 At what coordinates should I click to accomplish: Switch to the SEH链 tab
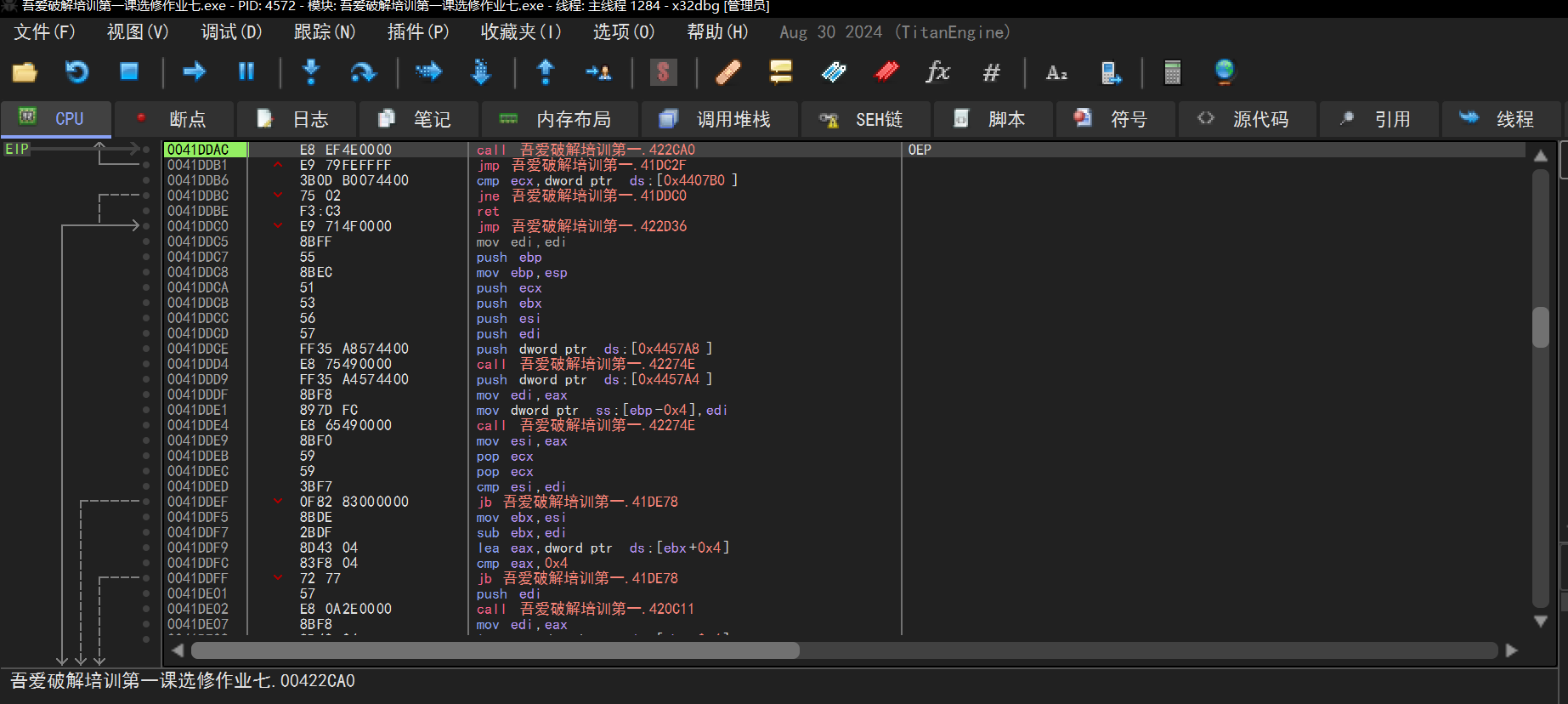tap(866, 119)
